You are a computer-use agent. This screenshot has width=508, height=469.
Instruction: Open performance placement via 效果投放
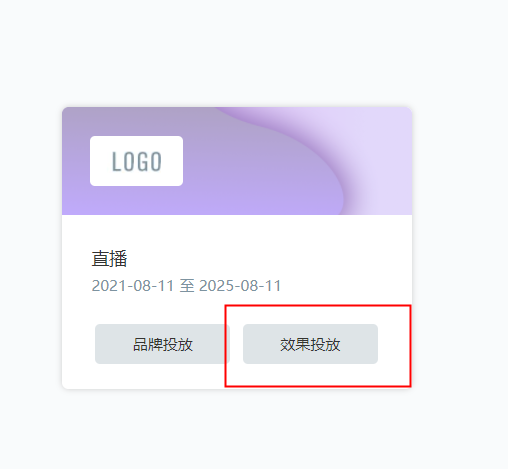(x=310, y=344)
